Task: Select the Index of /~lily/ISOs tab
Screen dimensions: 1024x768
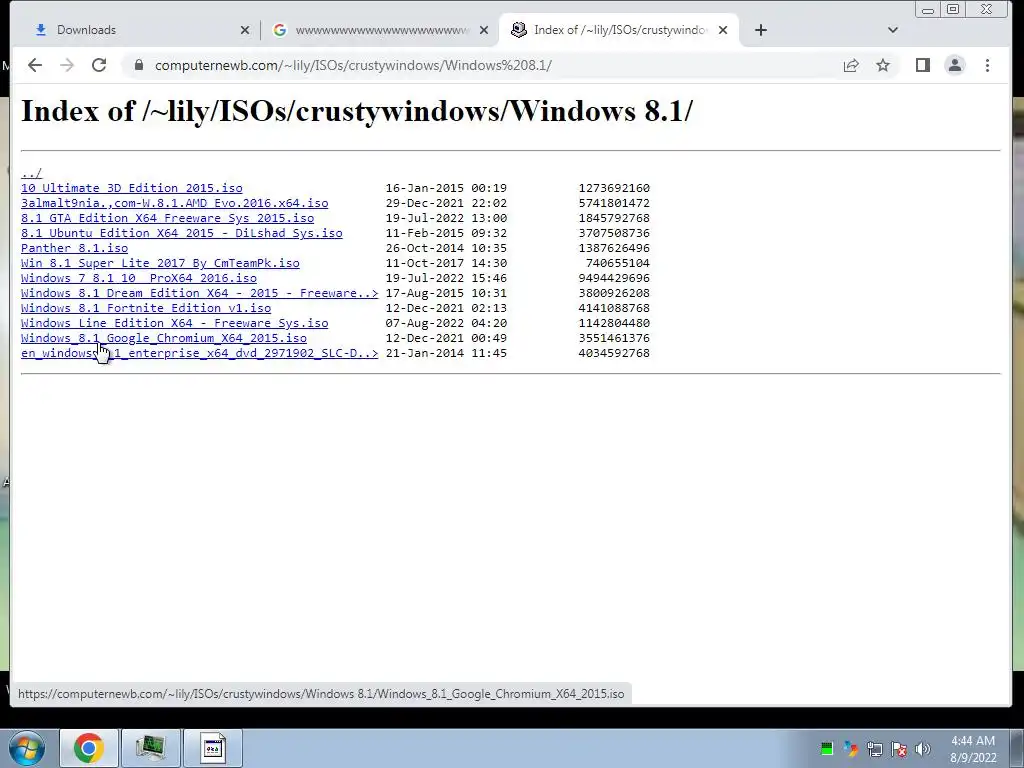Action: [x=617, y=30]
